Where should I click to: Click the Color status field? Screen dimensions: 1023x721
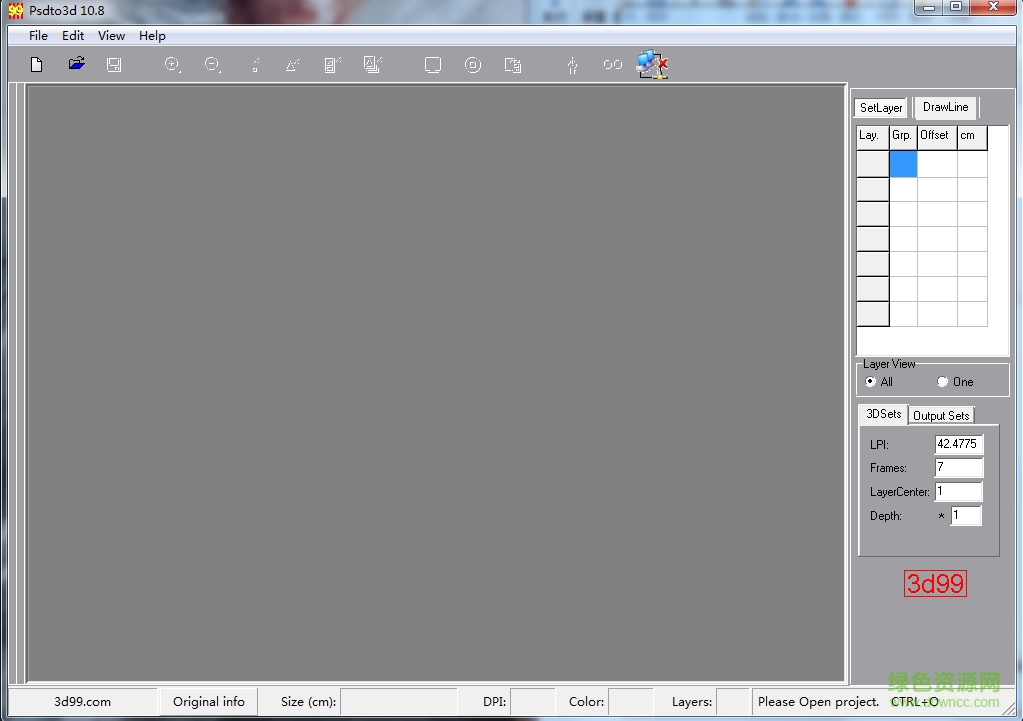(630, 702)
